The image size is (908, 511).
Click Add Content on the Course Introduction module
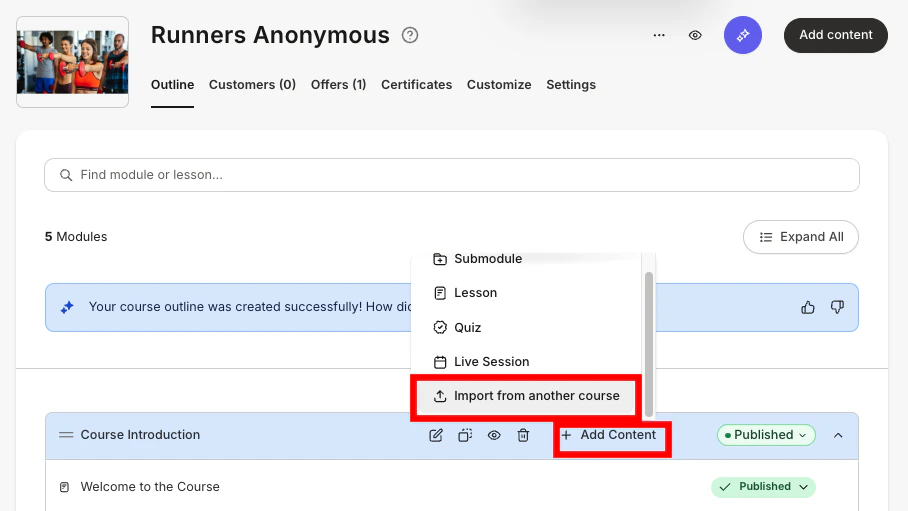coord(609,435)
